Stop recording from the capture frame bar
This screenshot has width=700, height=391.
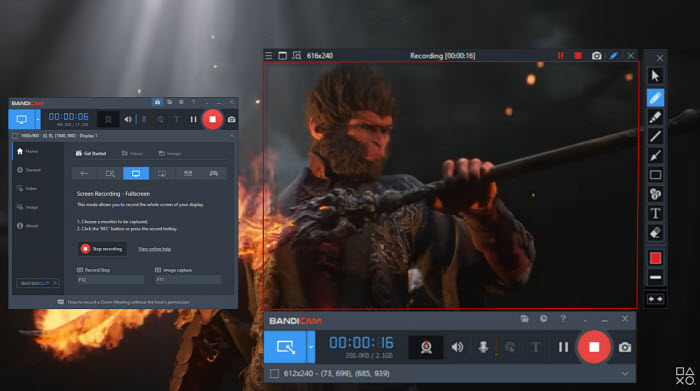(578, 56)
